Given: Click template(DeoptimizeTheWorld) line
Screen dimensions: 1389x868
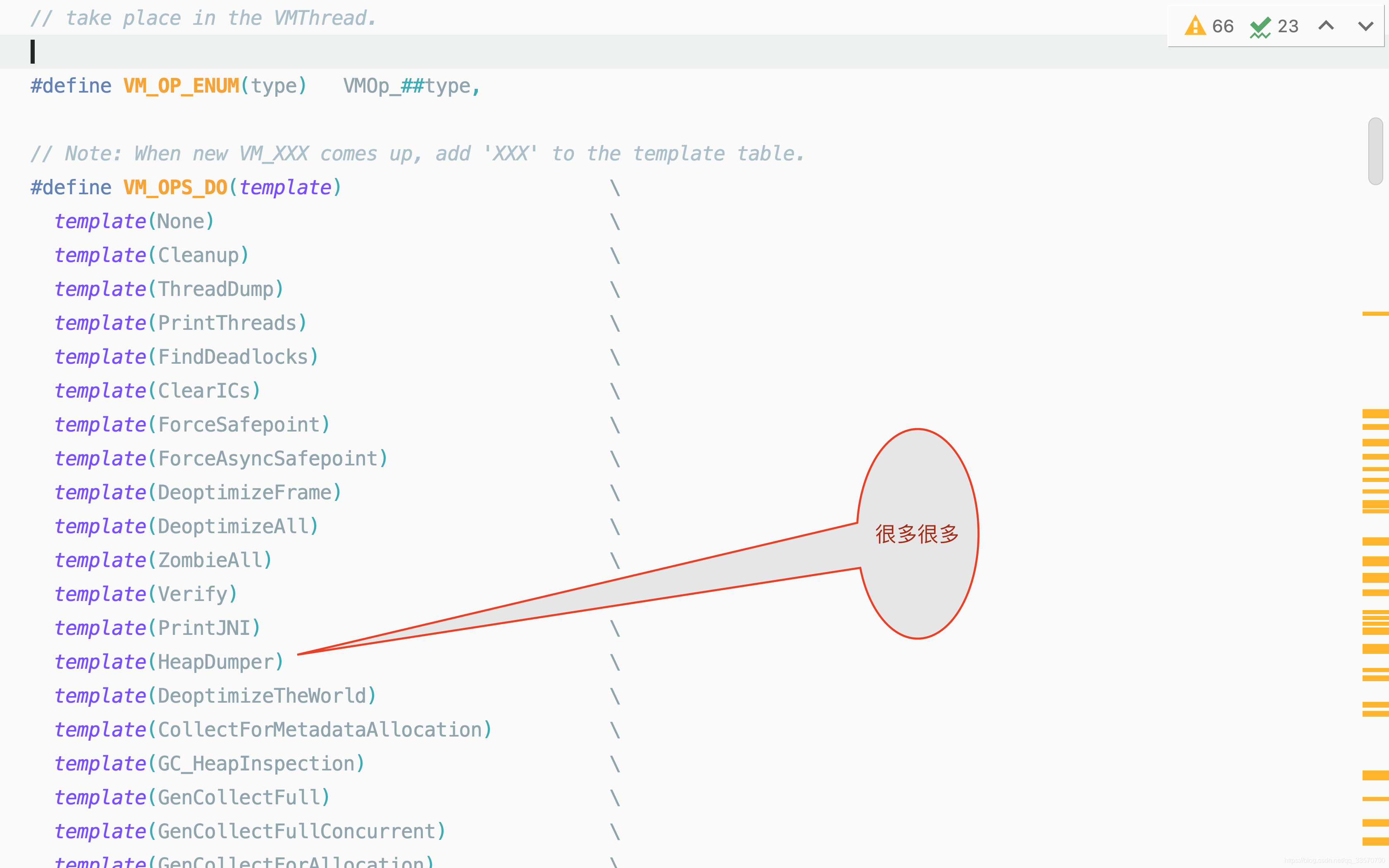Looking at the screenshot, I should 215,696.
